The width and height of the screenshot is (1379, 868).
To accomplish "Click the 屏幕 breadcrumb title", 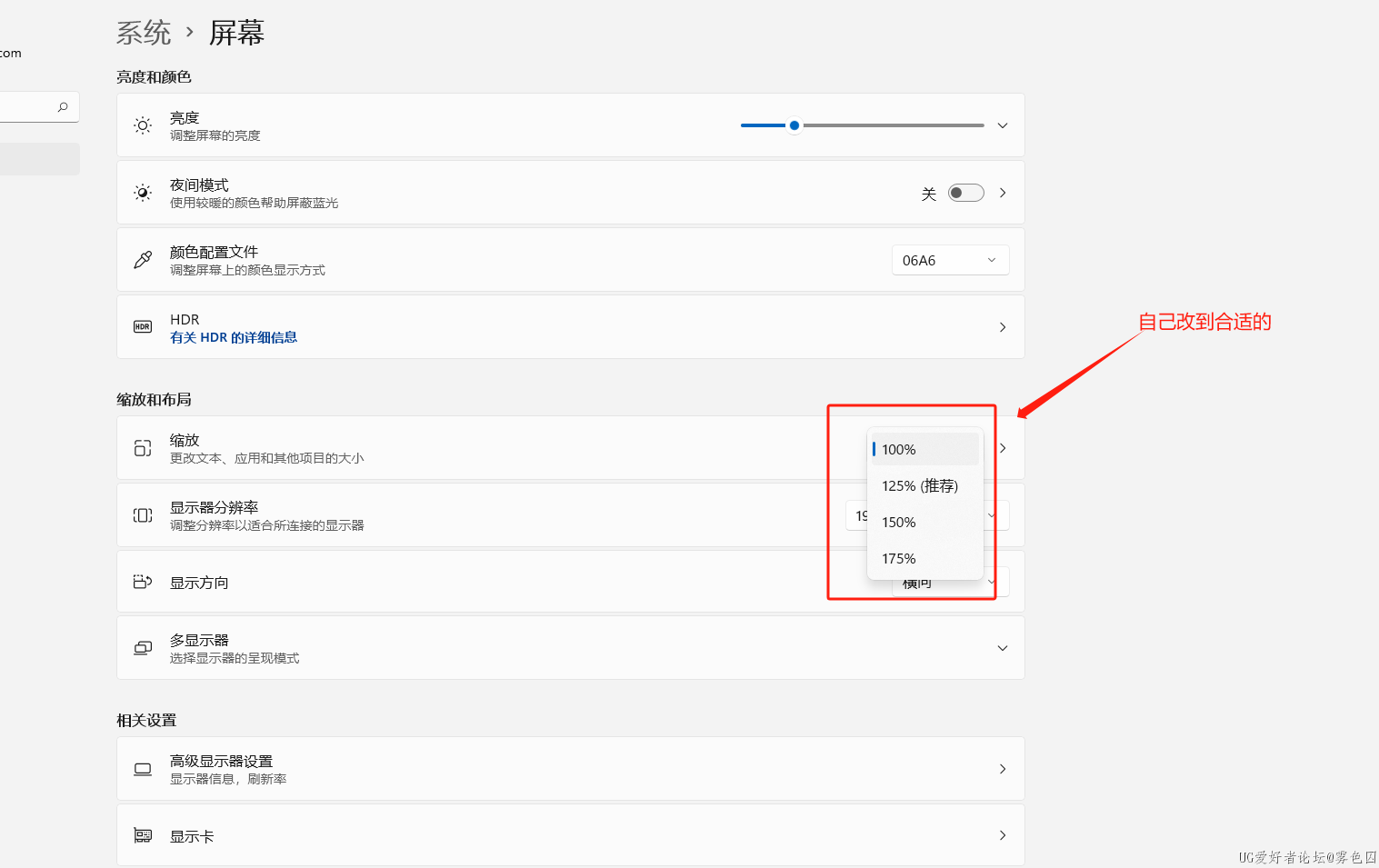I will click(236, 33).
